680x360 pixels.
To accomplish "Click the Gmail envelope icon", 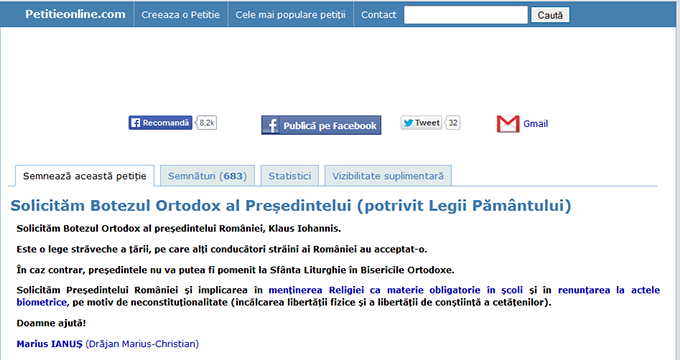I will pyautogui.click(x=508, y=124).
